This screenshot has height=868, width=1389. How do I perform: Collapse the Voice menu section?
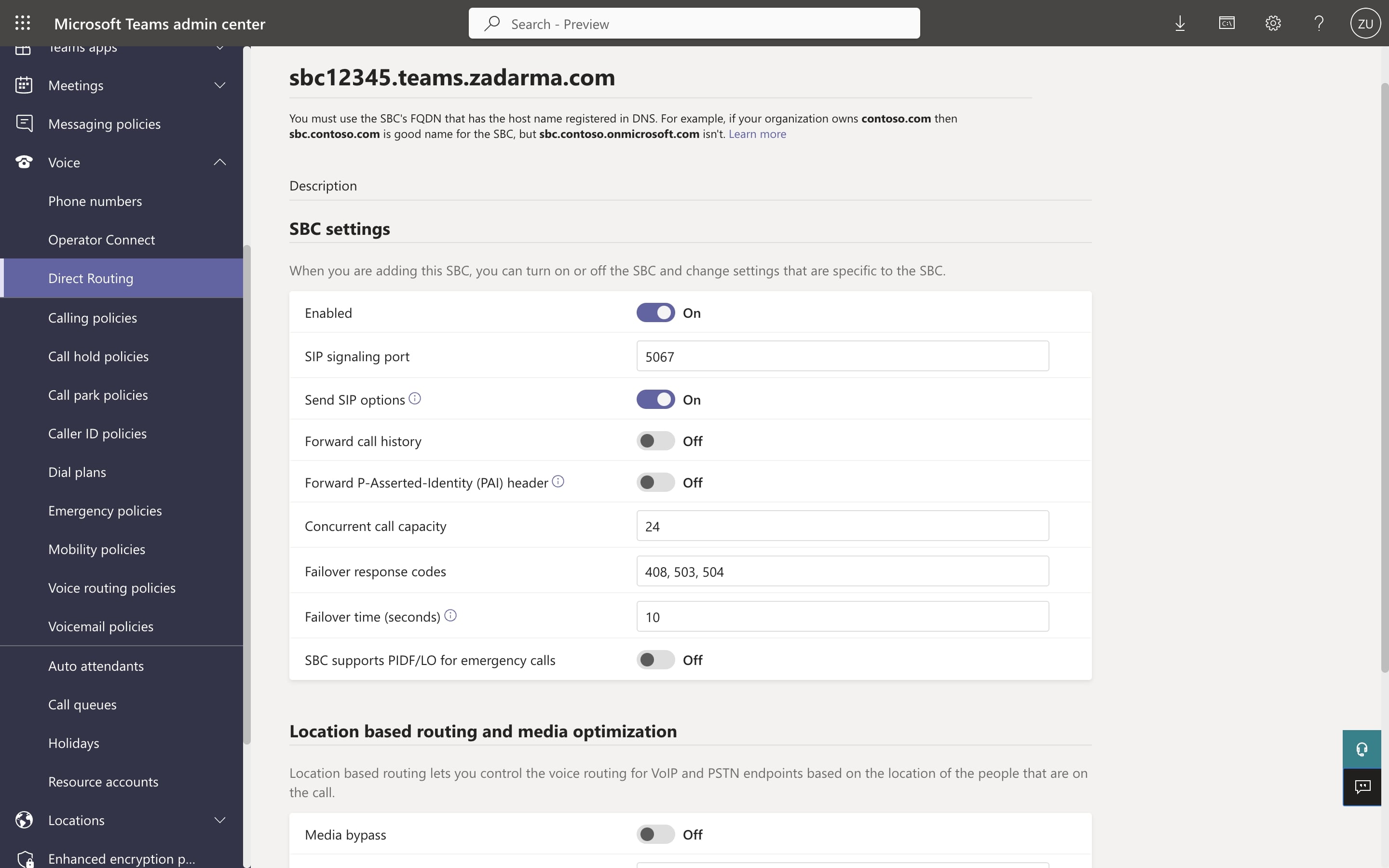[x=219, y=163]
